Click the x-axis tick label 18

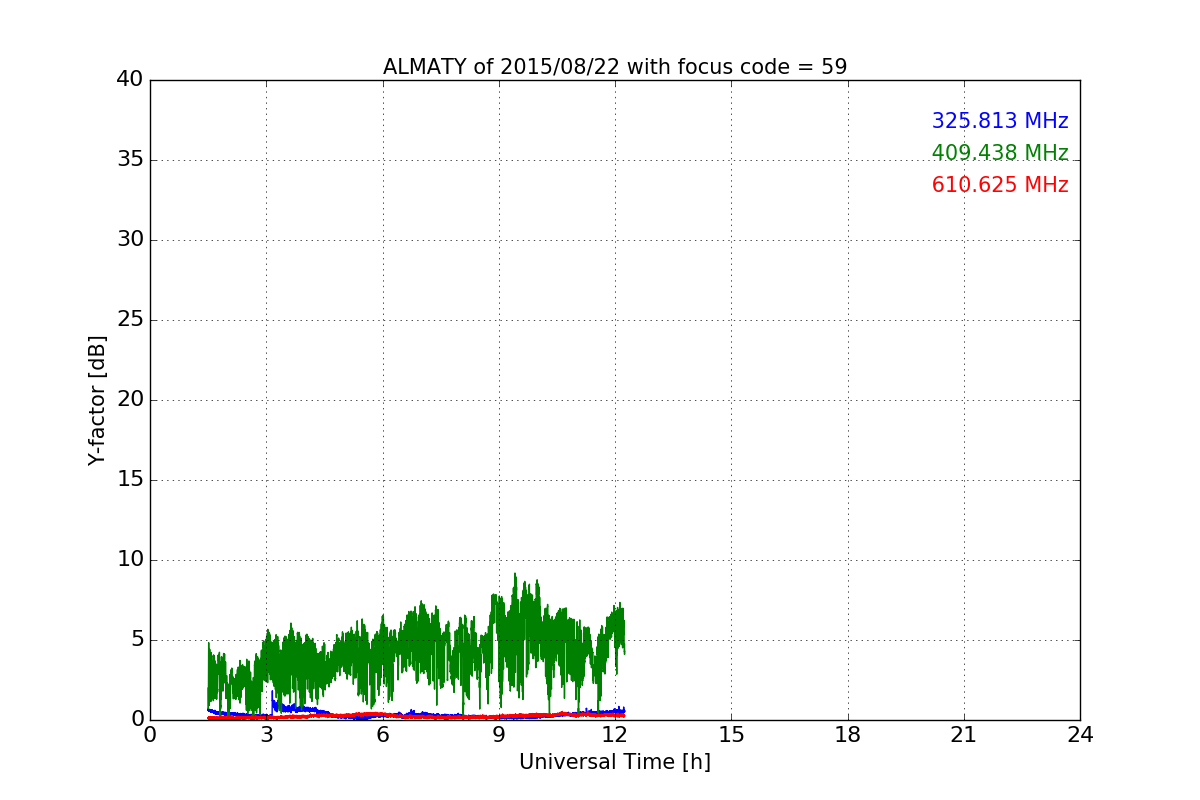pyautogui.click(x=848, y=734)
